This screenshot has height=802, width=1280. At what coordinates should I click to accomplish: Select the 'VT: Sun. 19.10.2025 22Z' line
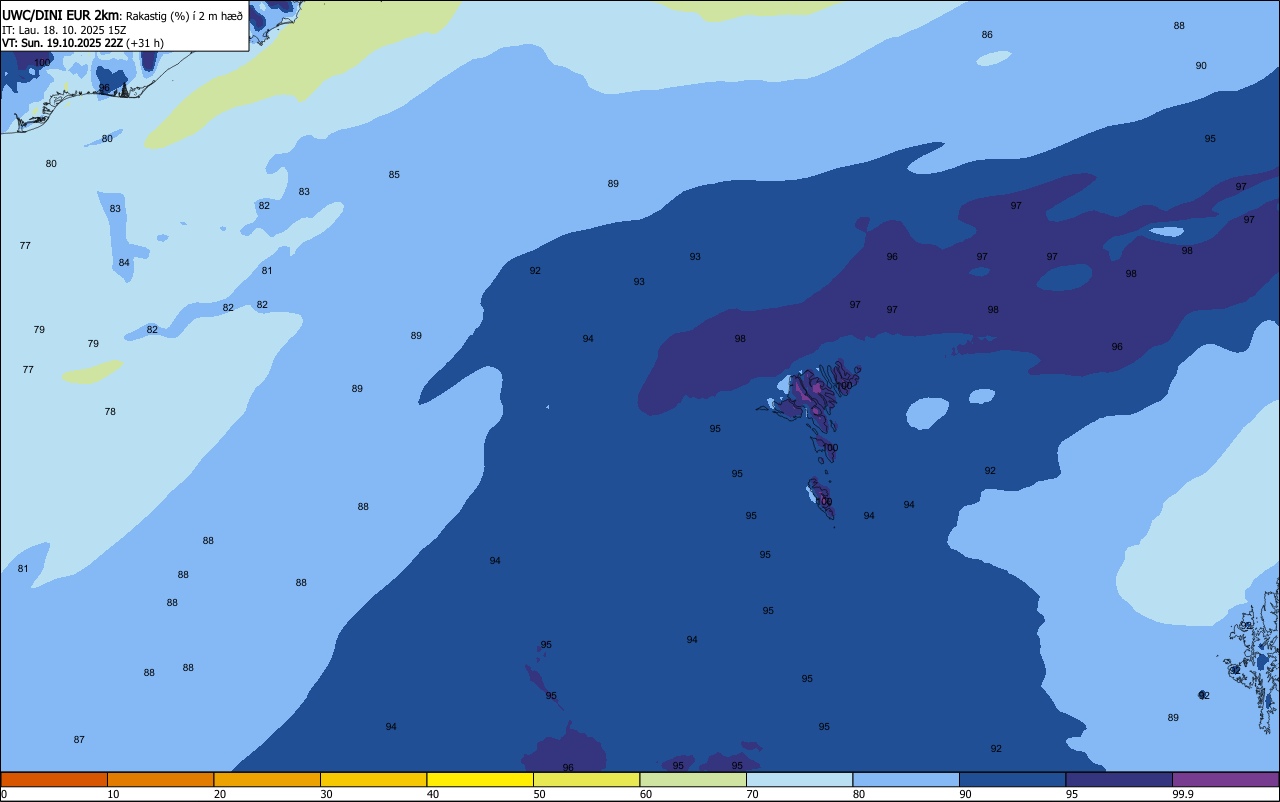point(61,43)
